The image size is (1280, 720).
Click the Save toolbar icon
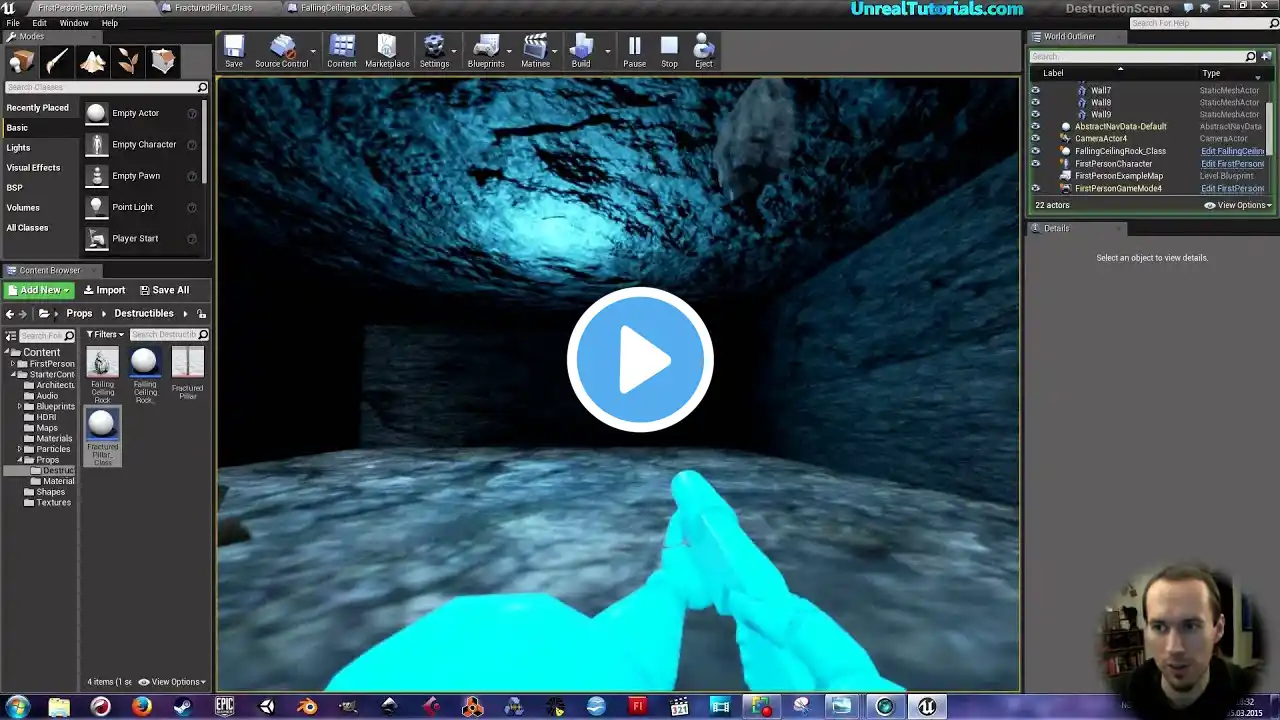point(233,51)
